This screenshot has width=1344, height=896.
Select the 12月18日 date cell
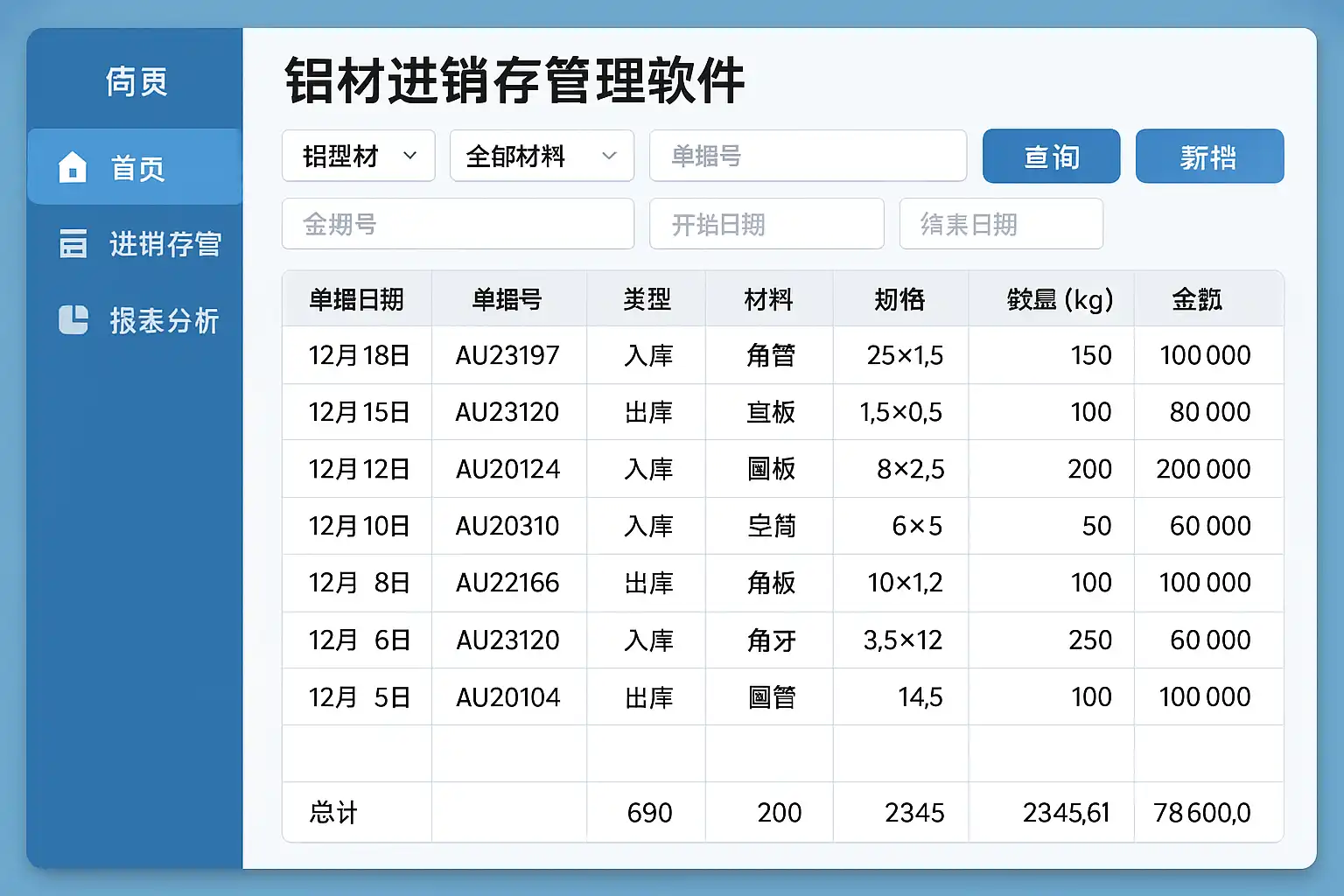click(x=359, y=355)
